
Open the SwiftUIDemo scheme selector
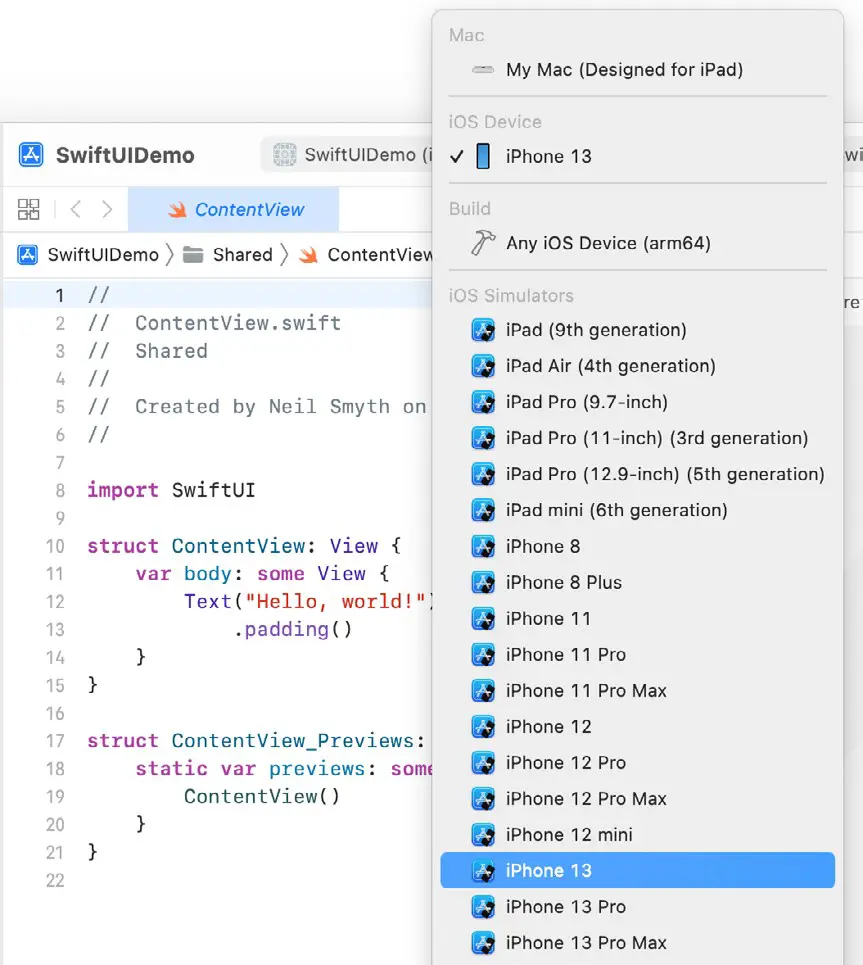348,154
